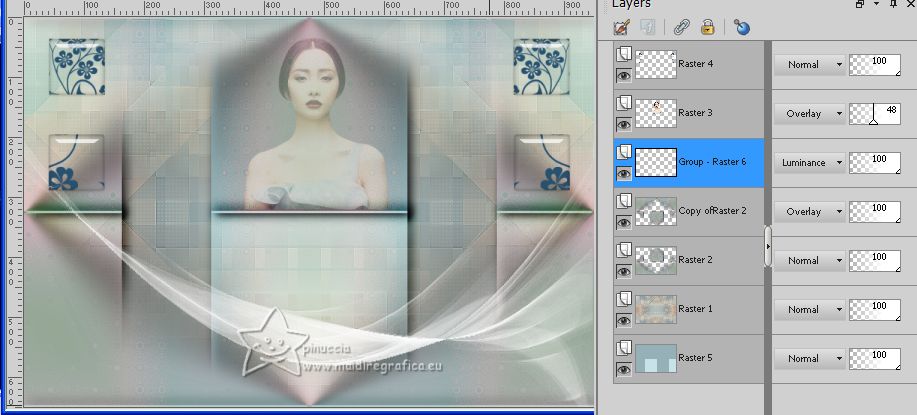
Task: Click the auto-hide pin on Layers panel
Action: coord(893,4)
